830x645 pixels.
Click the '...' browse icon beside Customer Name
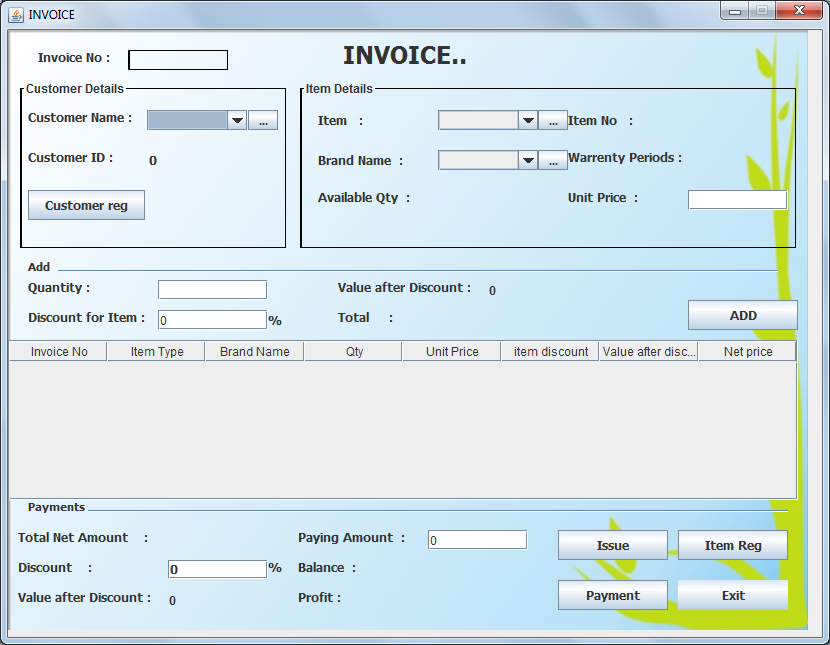tap(261, 119)
